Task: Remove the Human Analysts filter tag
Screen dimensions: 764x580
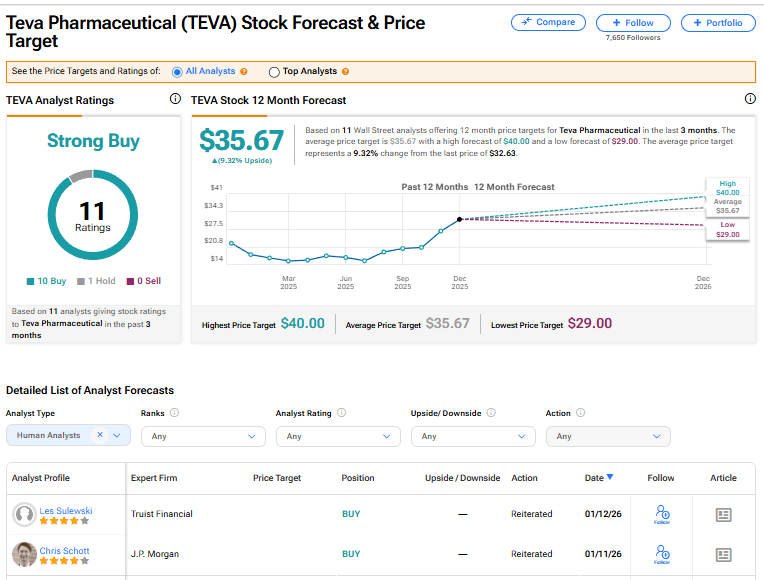Action: click(x=100, y=436)
